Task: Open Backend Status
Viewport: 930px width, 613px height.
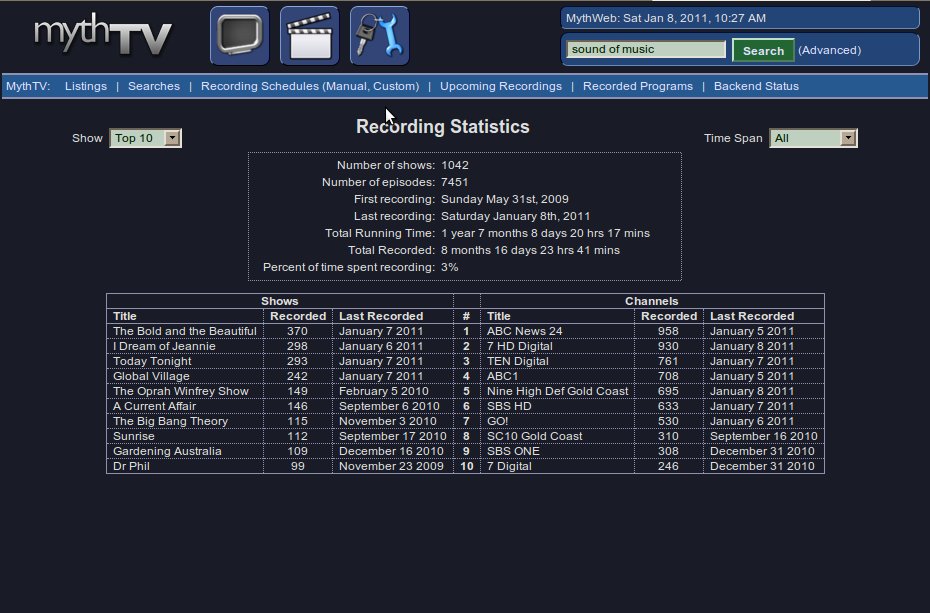Action: pyautogui.click(x=756, y=86)
